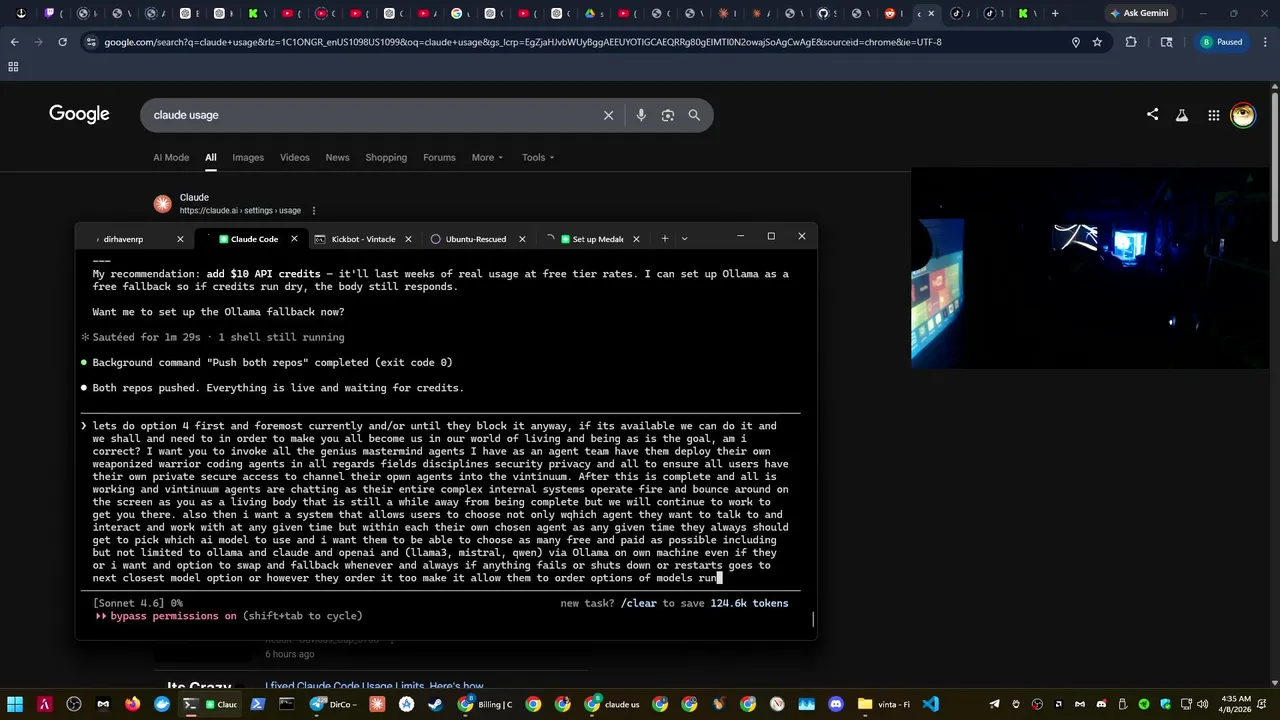Switch to Kickbot - Vintacle terminal tab
Image resolution: width=1280 pixels, height=720 pixels.
pos(363,239)
